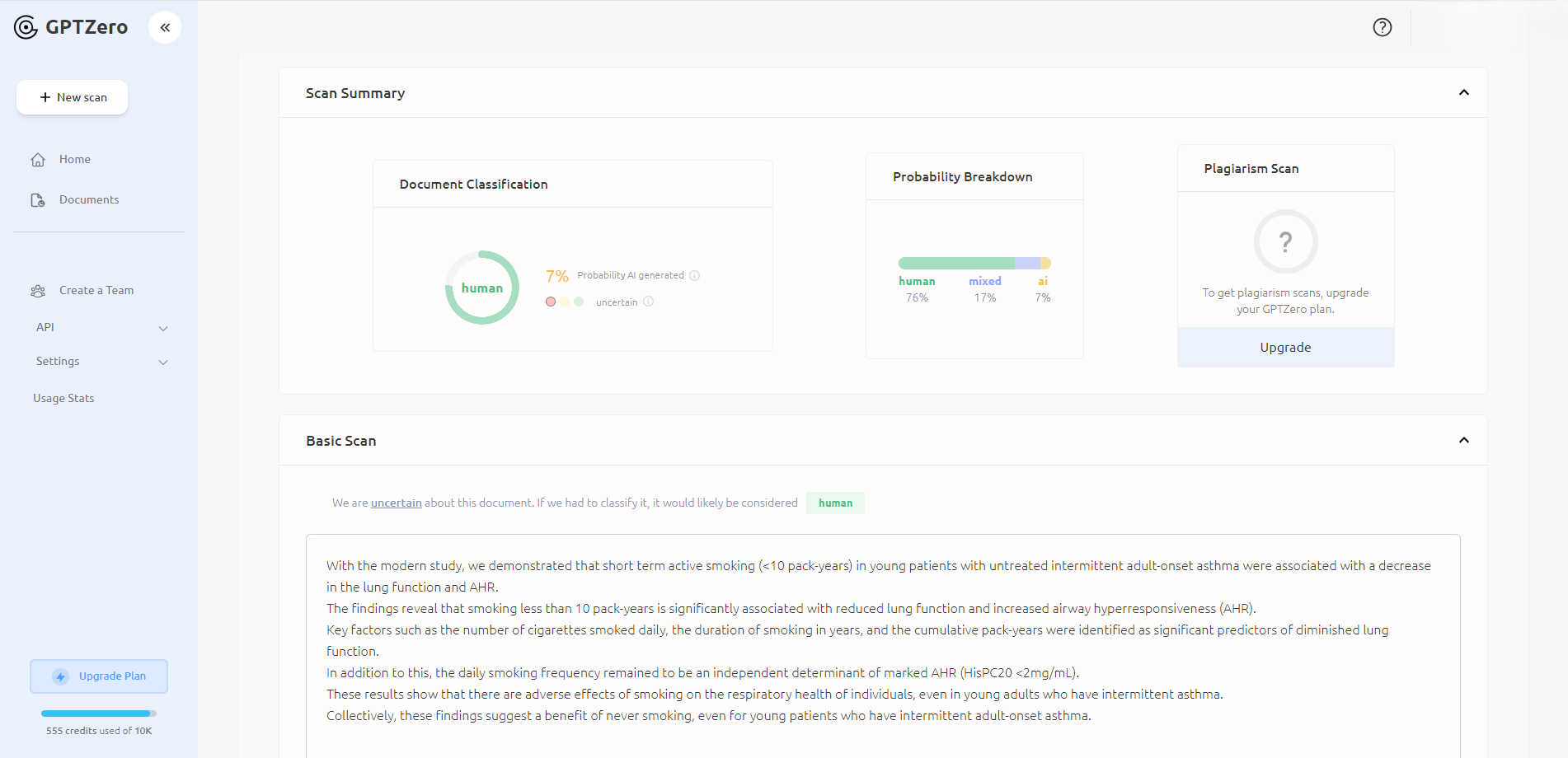This screenshot has width=1568, height=758.
Task: Open Documents using its file icon
Action: tap(38, 199)
